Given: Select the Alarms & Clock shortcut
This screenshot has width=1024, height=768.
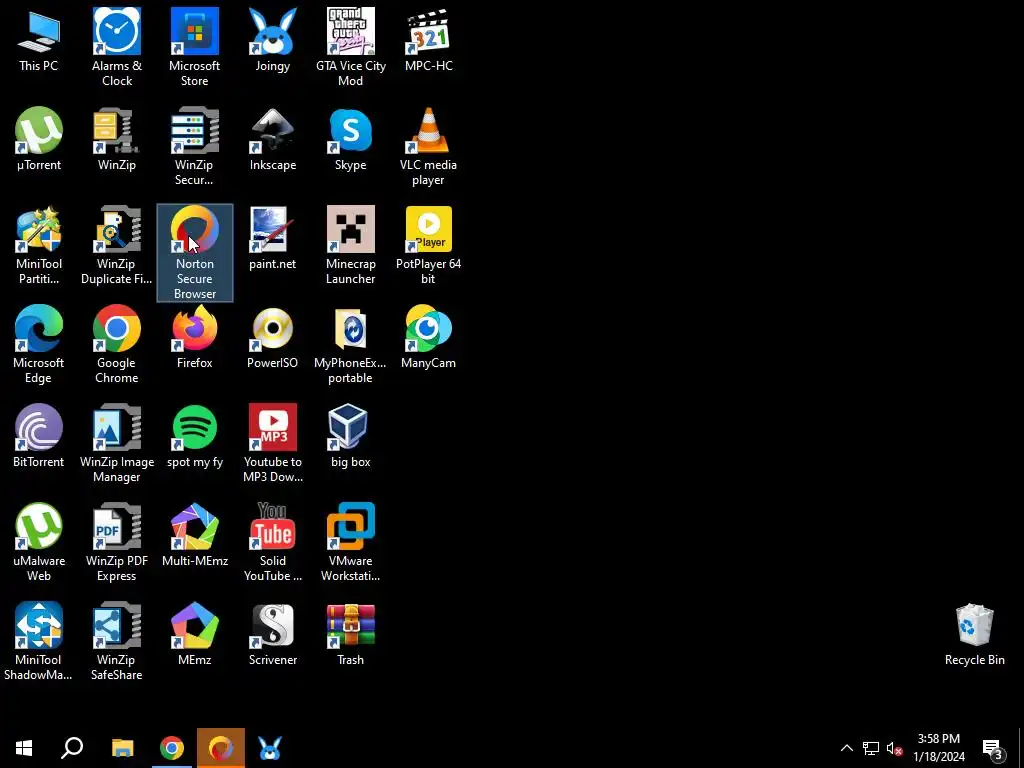Looking at the screenshot, I should (x=117, y=47).
